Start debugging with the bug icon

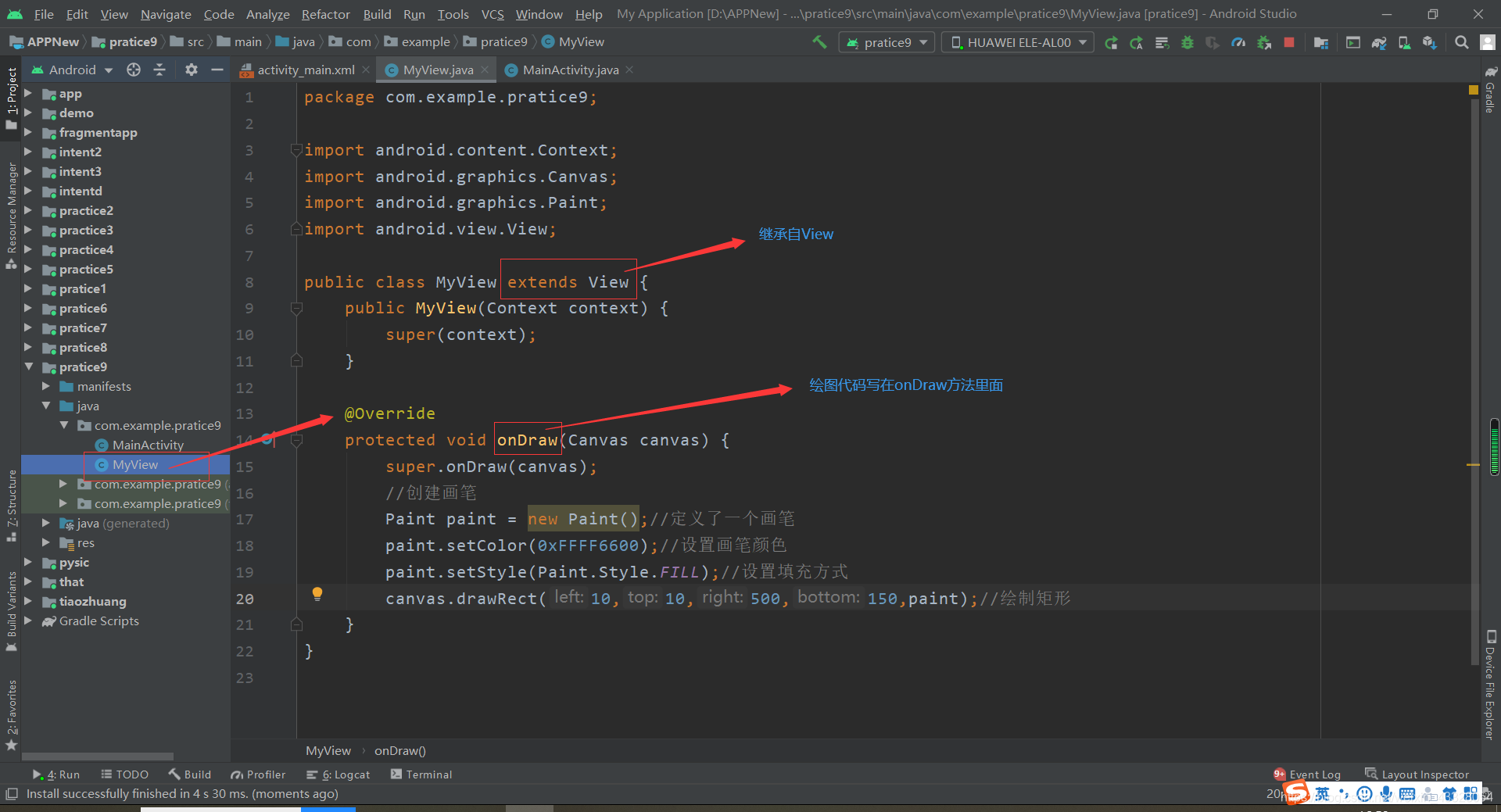coord(1188,42)
